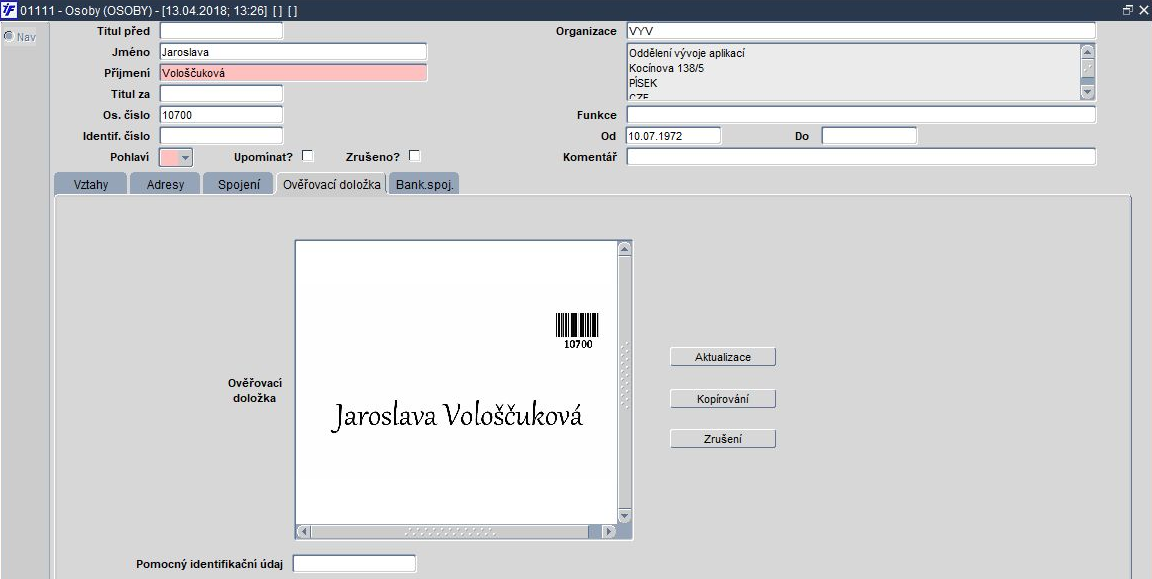Image resolution: width=1152 pixels, height=579 pixels.
Task: Click scroll down arrow of doložka preview
Action: (x=624, y=516)
